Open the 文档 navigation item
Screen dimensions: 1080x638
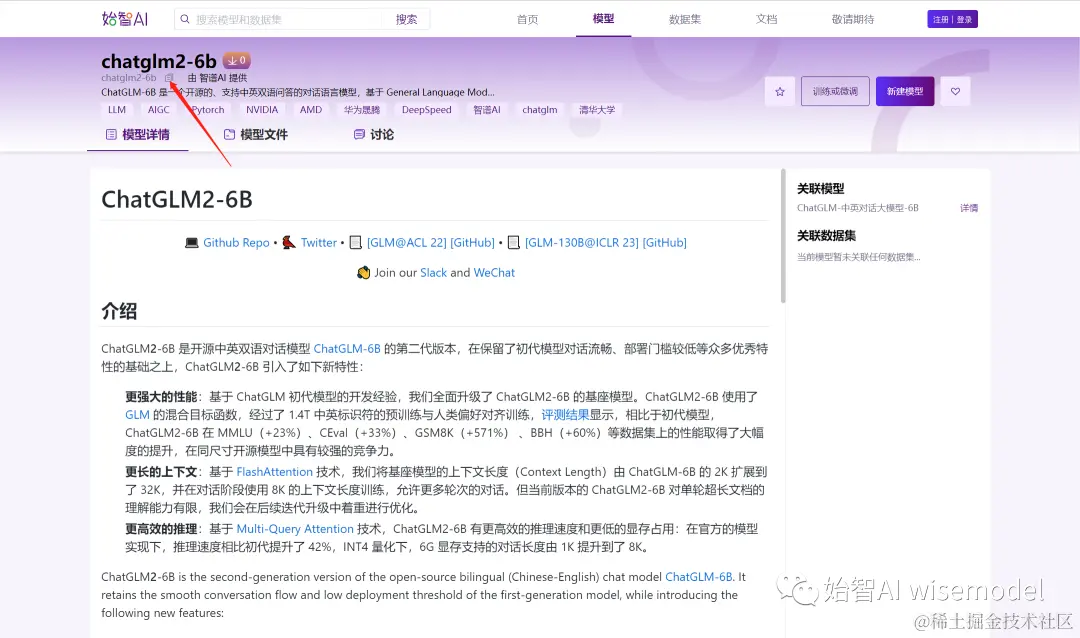tap(766, 18)
